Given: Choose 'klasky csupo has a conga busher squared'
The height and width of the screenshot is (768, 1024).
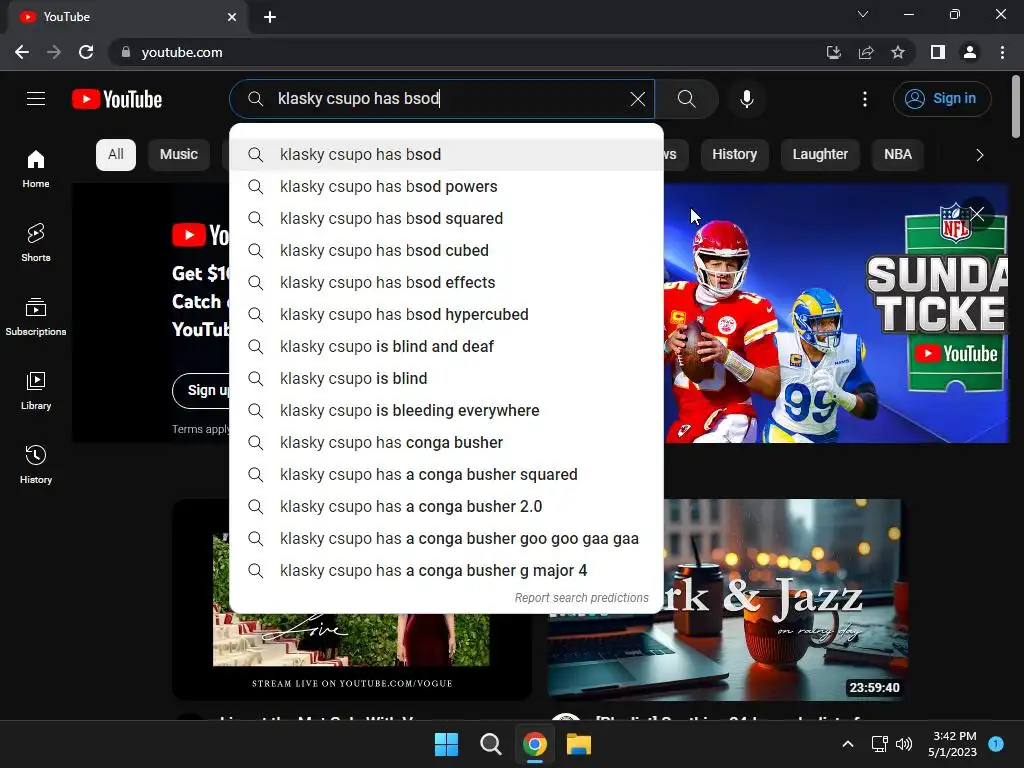Looking at the screenshot, I should [x=447, y=475].
